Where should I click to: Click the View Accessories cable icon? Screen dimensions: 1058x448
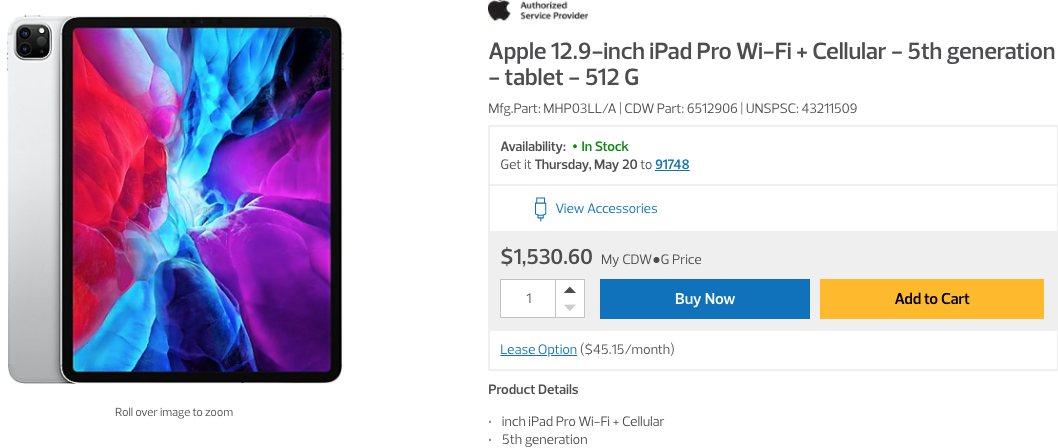pyautogui.click(x=540, y=208)
